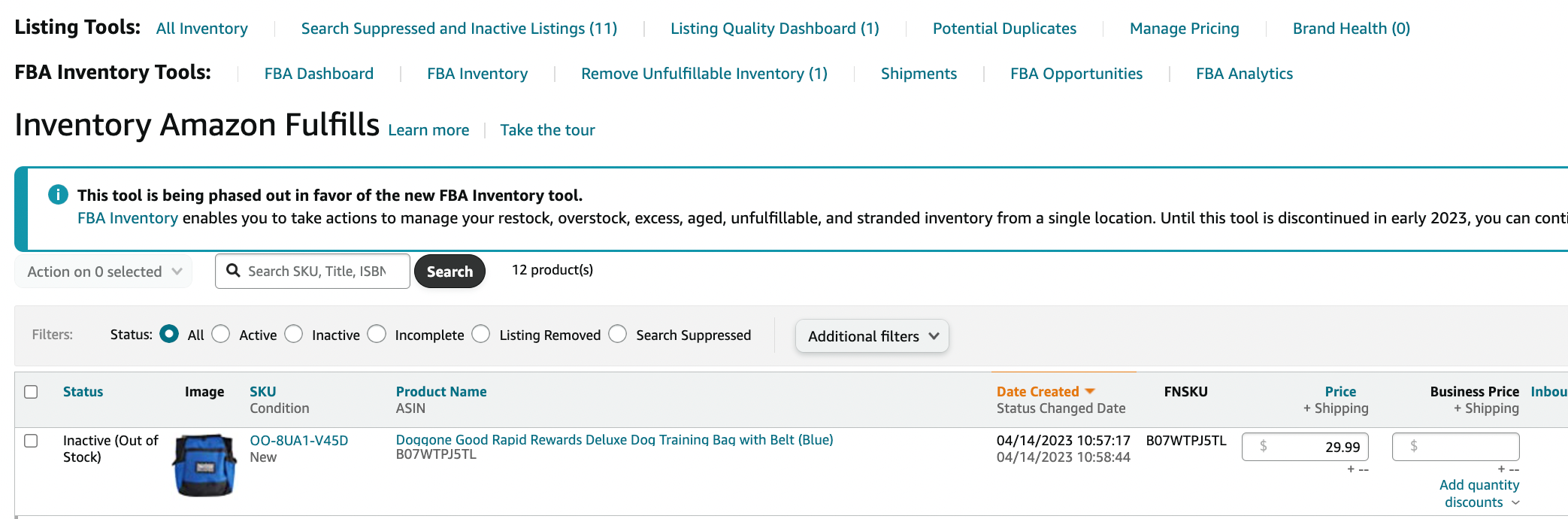Select the Active status radio button
The height and width of the screenshot is (519, 1568).
pyautogui.click(x=221, y=334)
